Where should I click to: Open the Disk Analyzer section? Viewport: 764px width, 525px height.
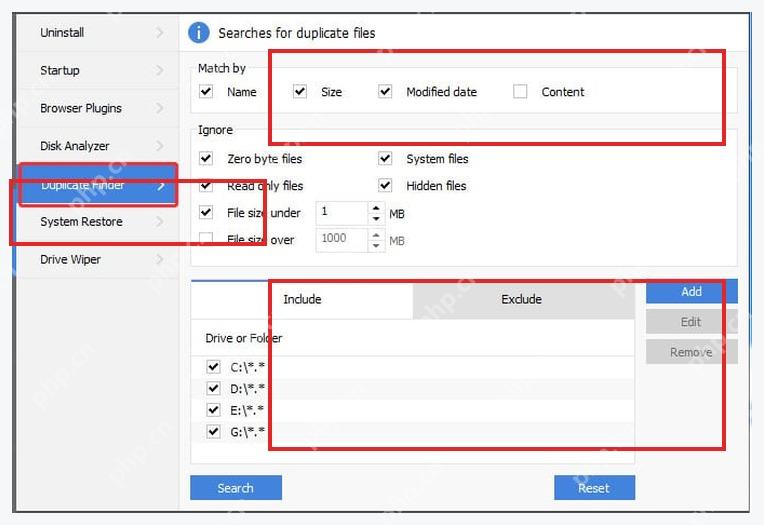(98, 146)
